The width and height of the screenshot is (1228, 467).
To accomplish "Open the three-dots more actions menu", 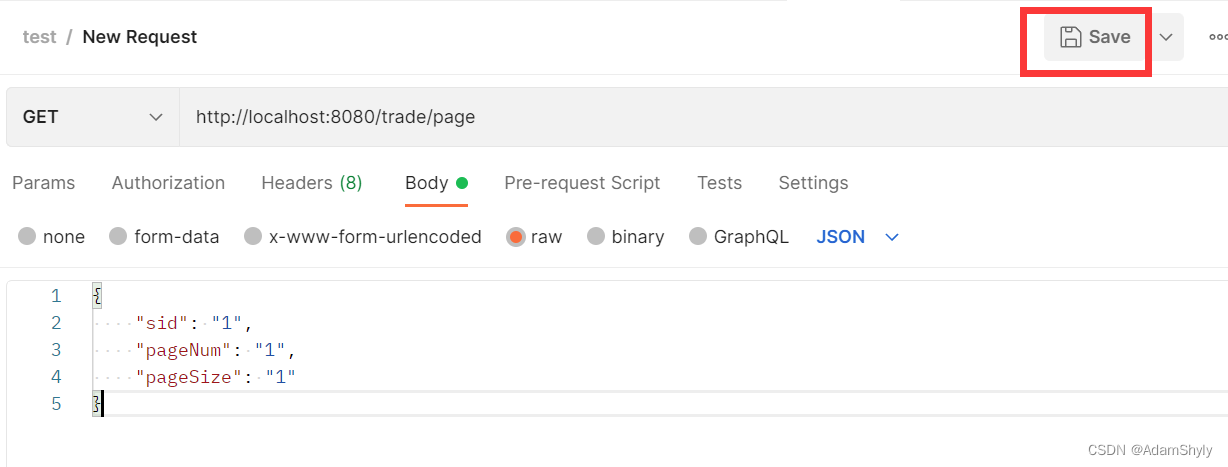I will point(1217,37).
